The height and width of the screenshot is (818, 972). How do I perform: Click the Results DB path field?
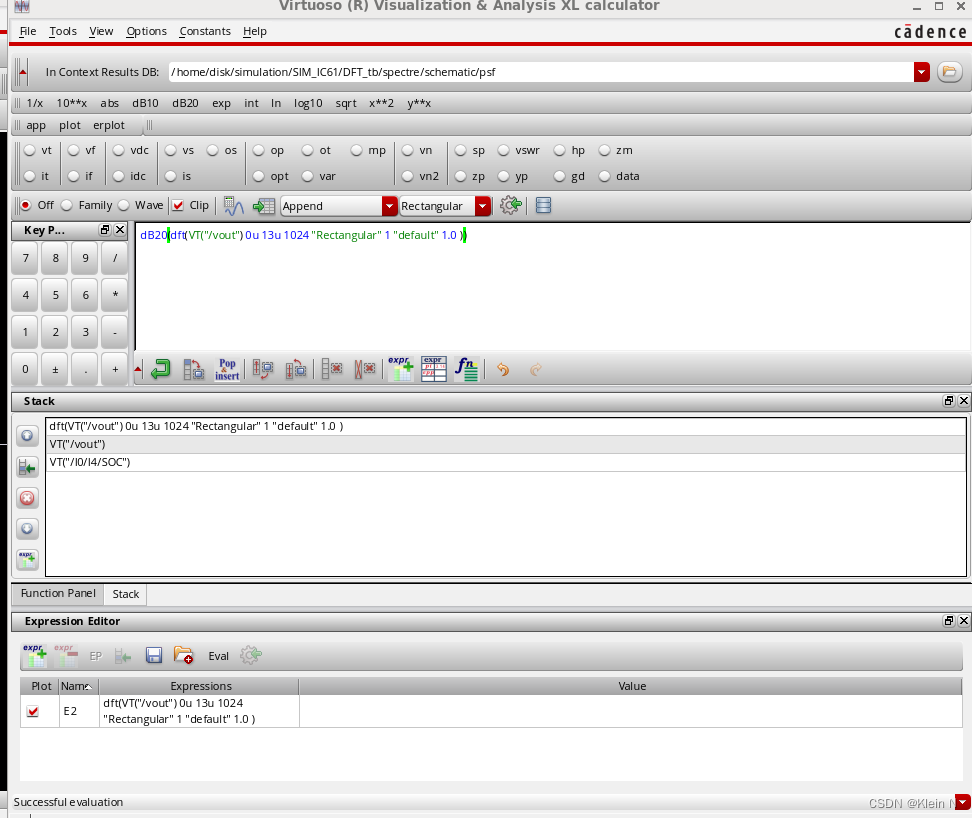pyautogui.click(x=541, y=72)
